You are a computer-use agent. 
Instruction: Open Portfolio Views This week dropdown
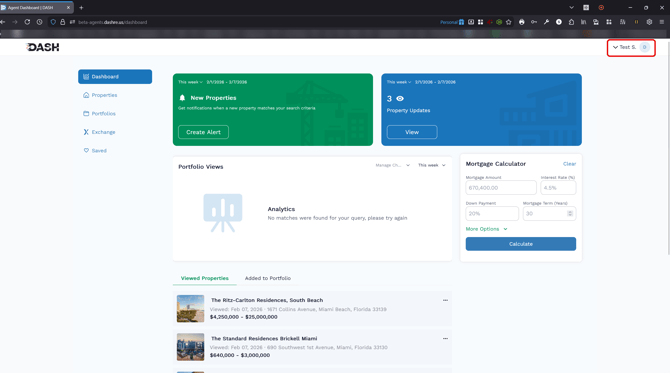tap(432, 165)
